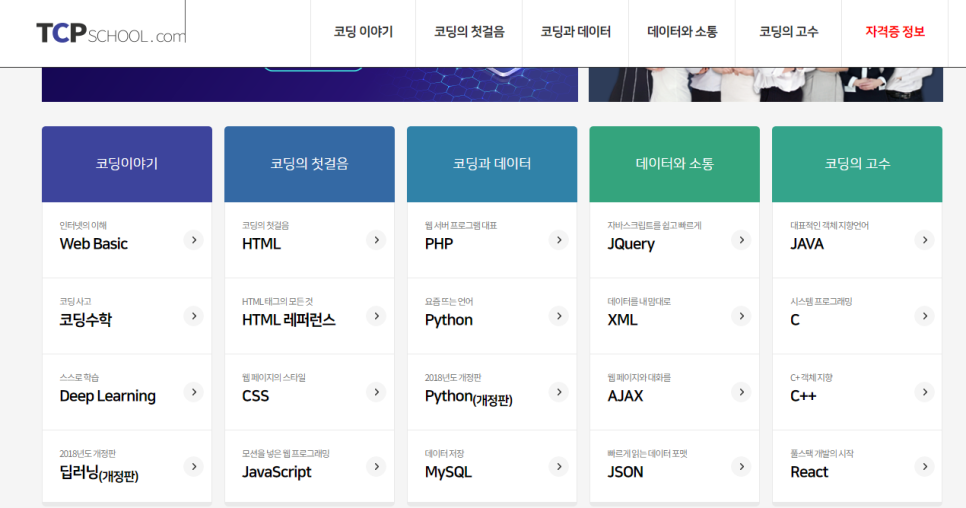
Task: Open the 코딩의 첫걸음 top menu
Action: point(469,32)
